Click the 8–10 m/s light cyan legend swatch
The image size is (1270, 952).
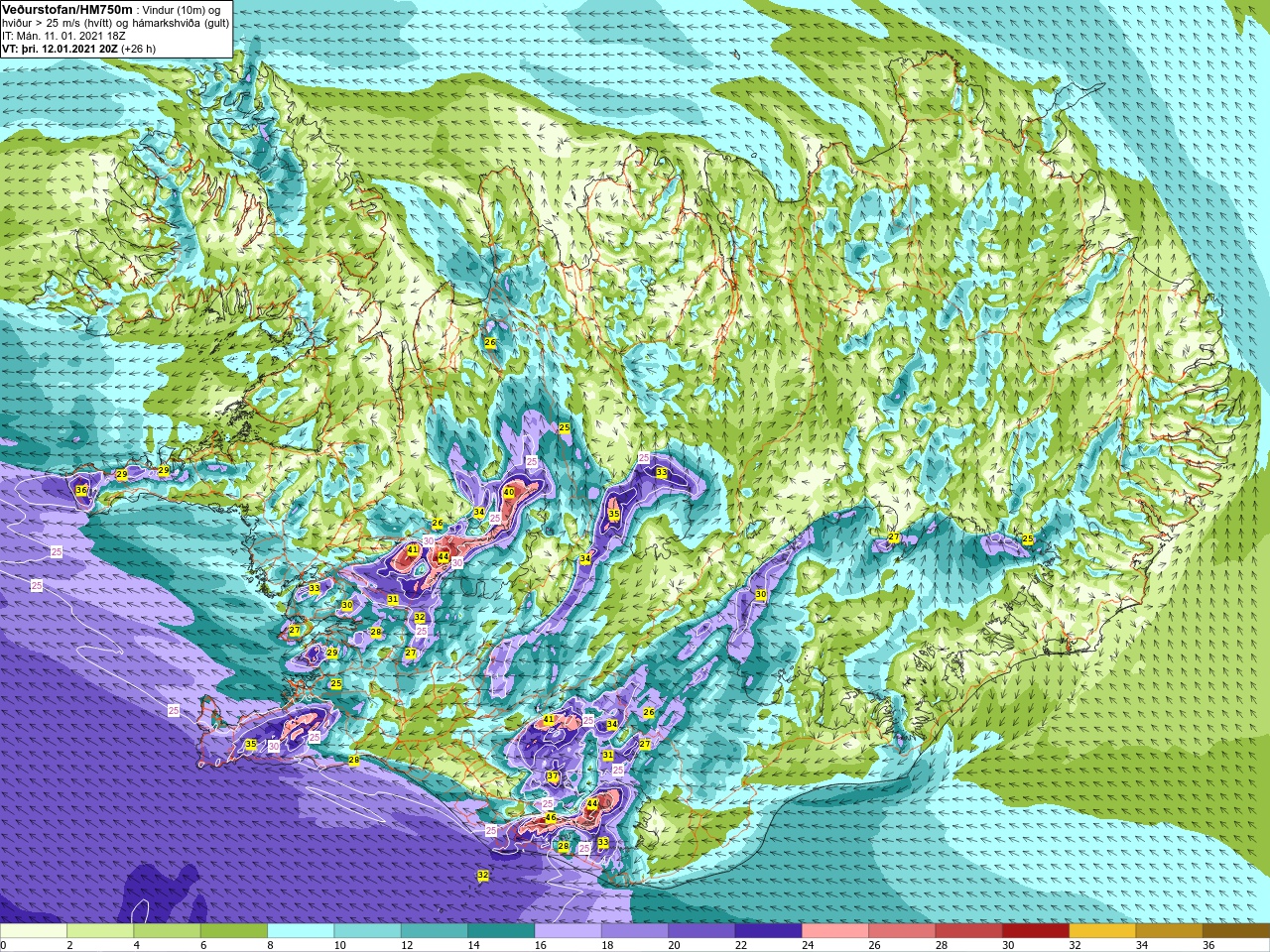tap(301, 931)
